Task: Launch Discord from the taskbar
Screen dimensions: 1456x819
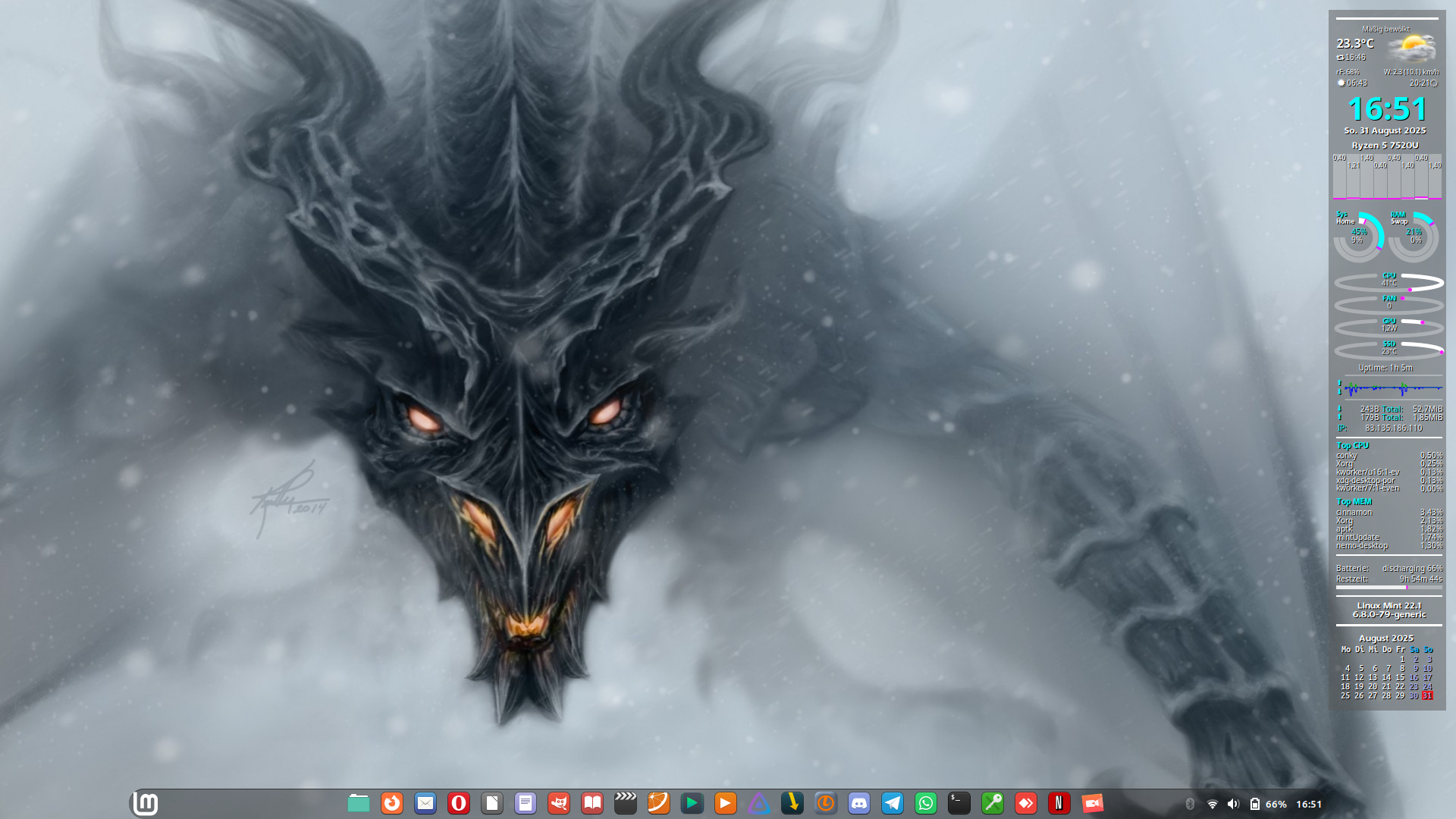Action: tap(859, 803)
